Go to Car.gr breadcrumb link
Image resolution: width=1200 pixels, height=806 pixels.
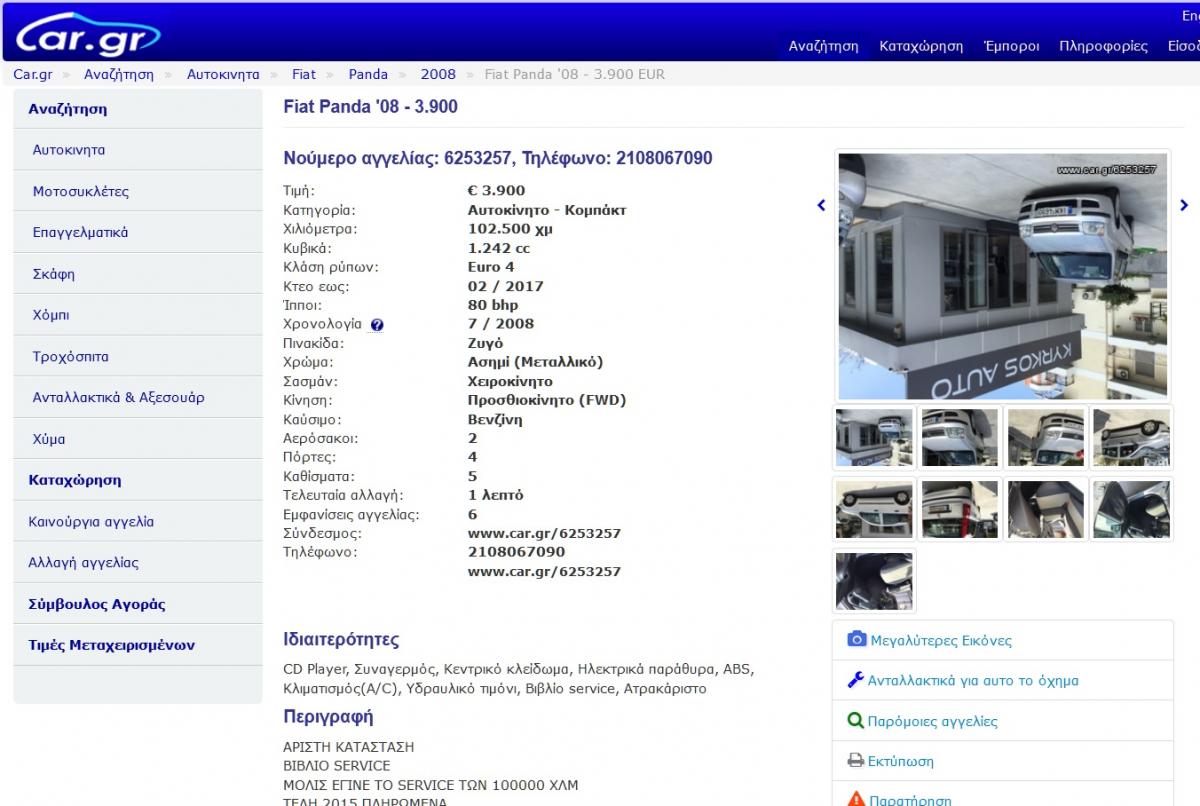click(x=33, y=74)
